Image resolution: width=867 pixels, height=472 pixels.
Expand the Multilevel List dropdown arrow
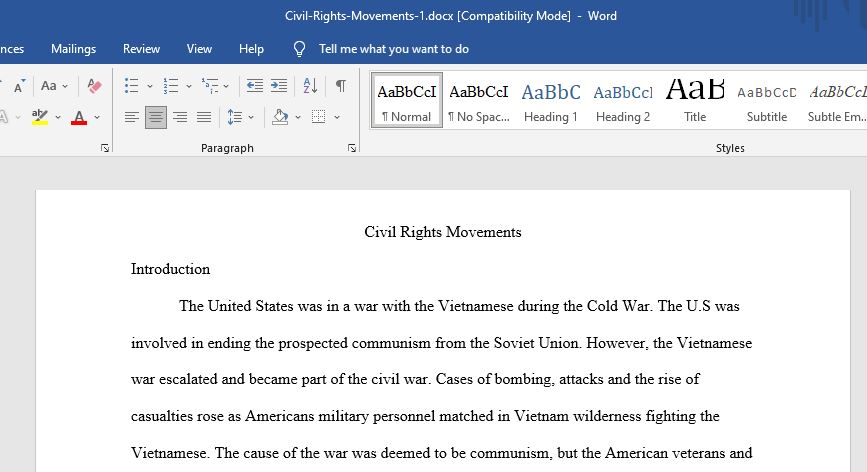point(226,86)
